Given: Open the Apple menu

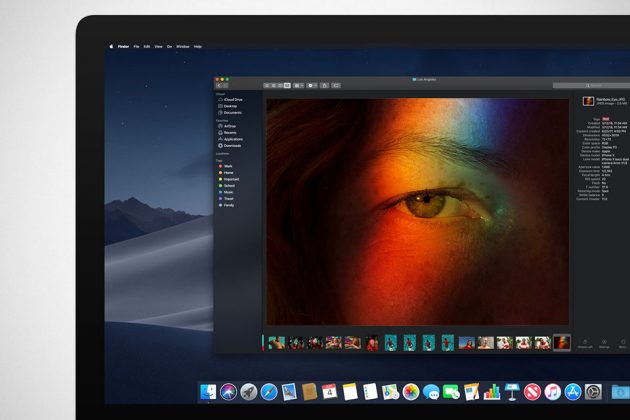Looking at the screenshot, I should pyautogui.click(x=111, y=46).
